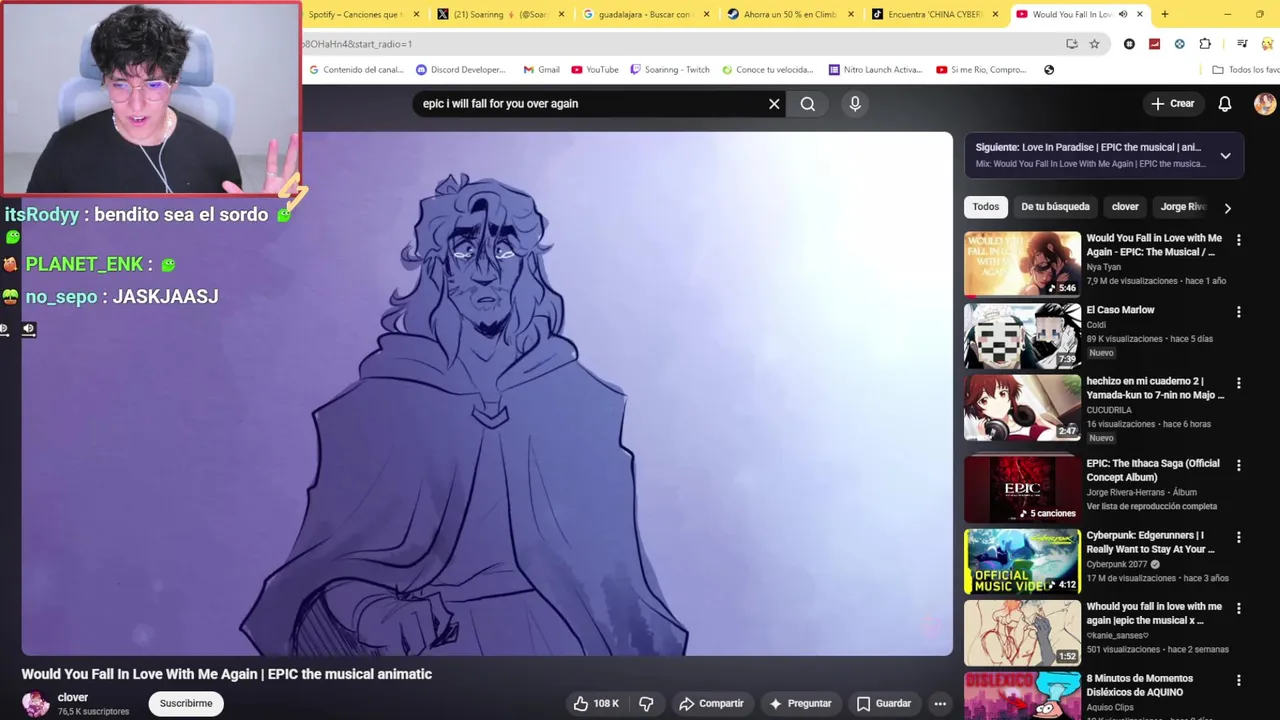Bookmark this page with star icon
The height and width of the screenshot is (720, 1280).
[1094, 44]
